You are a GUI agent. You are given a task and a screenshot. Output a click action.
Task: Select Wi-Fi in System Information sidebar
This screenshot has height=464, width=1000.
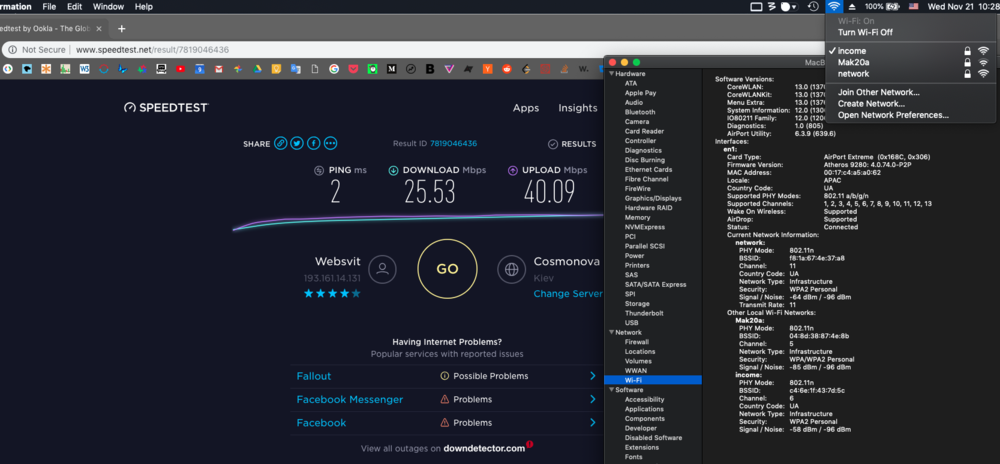point(653,381)
